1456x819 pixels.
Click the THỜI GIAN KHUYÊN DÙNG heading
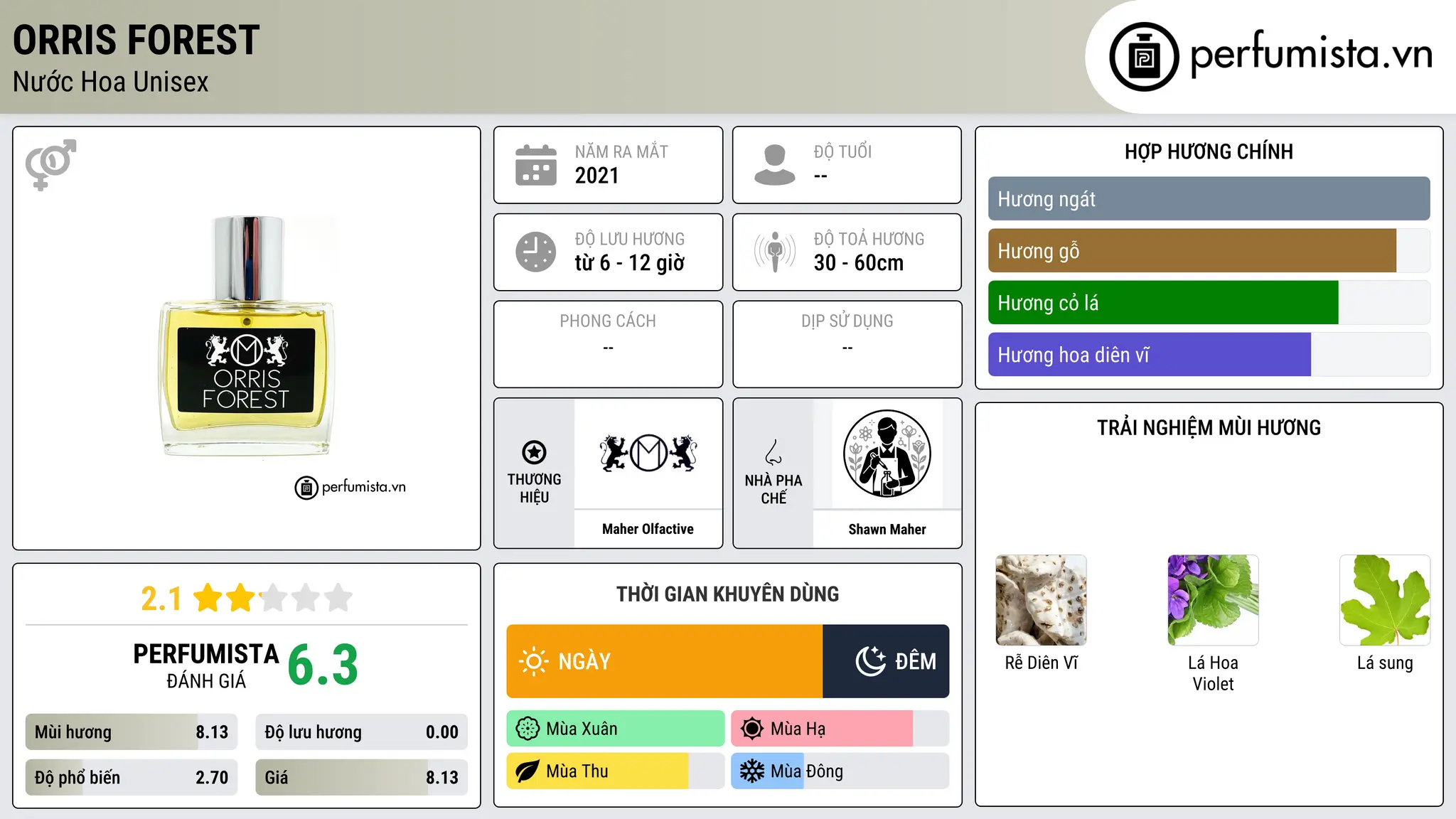point(727,594)
